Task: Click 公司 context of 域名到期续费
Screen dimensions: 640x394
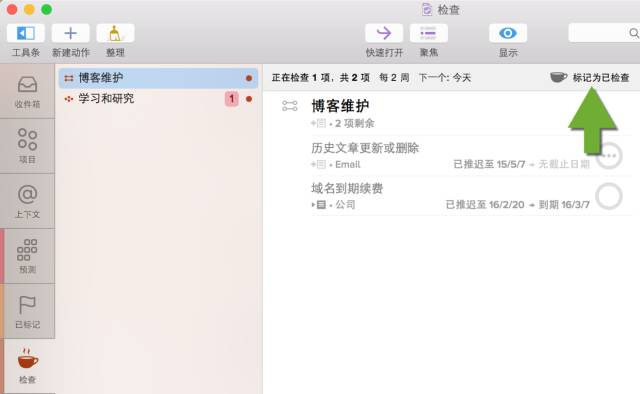Action: click(x=345, y=205)
